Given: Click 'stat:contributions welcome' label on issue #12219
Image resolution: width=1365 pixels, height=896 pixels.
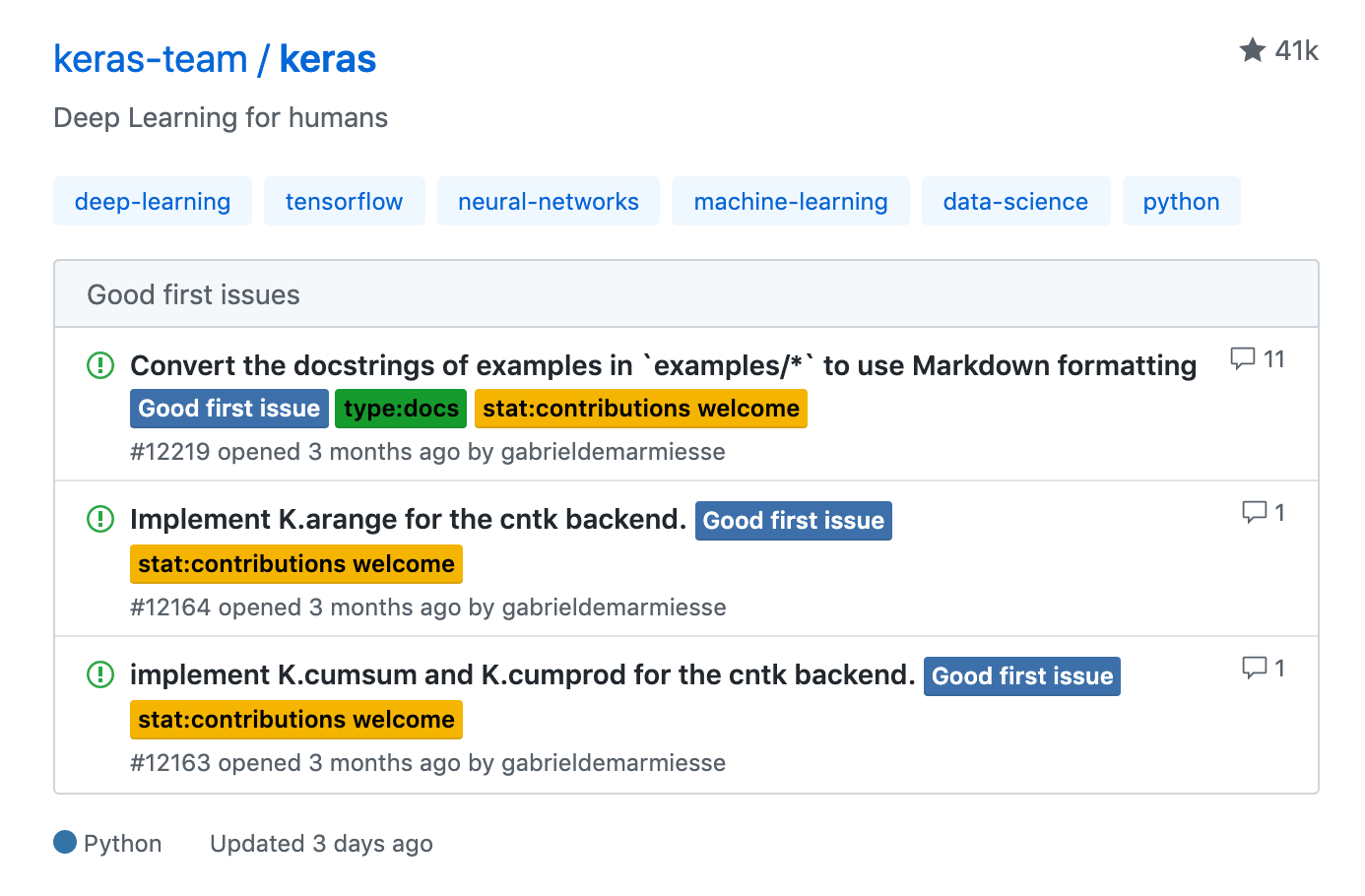Looking at the screenshot, I should 641,409.
